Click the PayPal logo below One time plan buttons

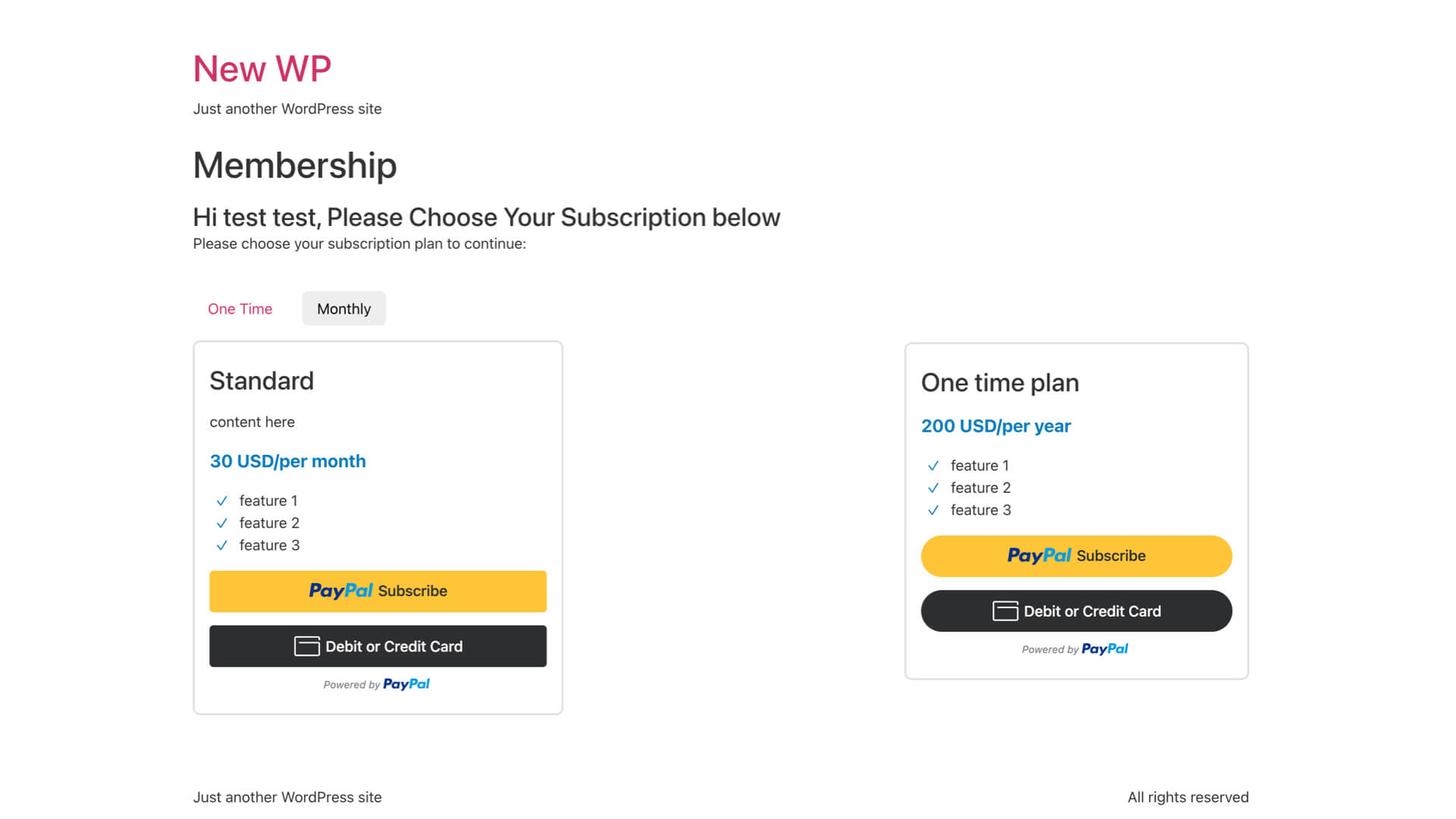(x=1105, y=649)
